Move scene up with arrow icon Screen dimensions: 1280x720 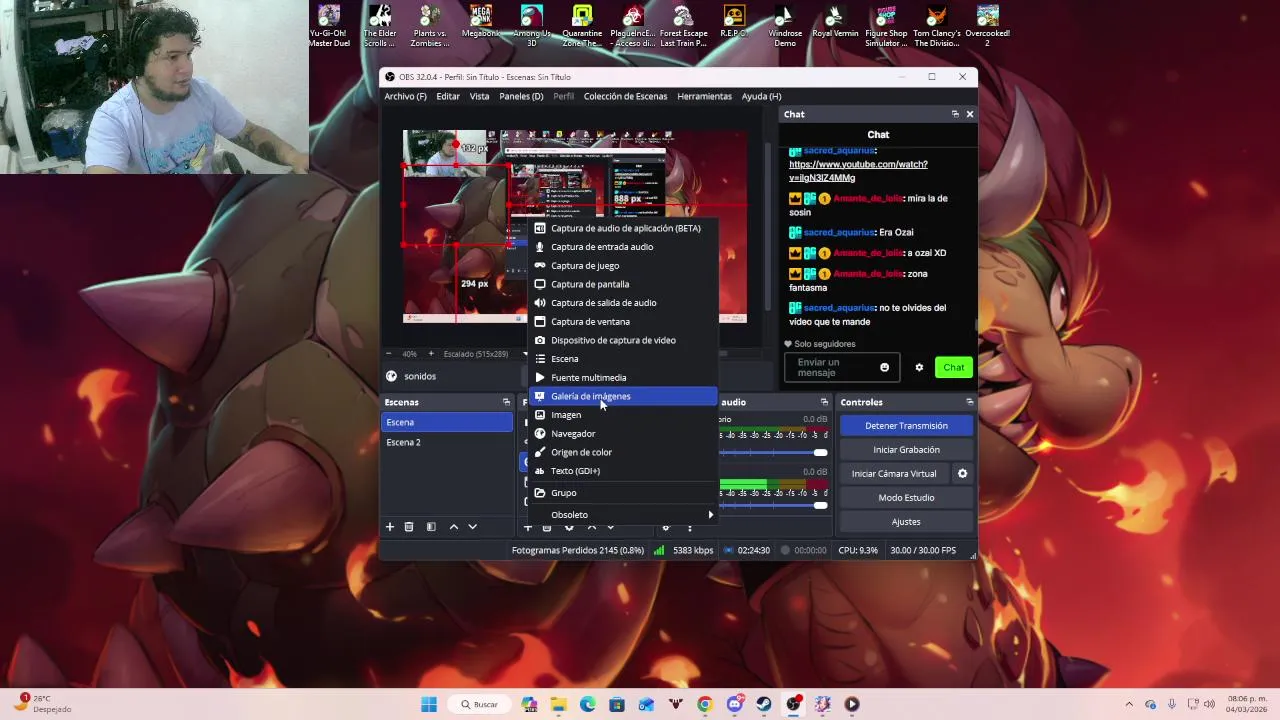[453, 527]
